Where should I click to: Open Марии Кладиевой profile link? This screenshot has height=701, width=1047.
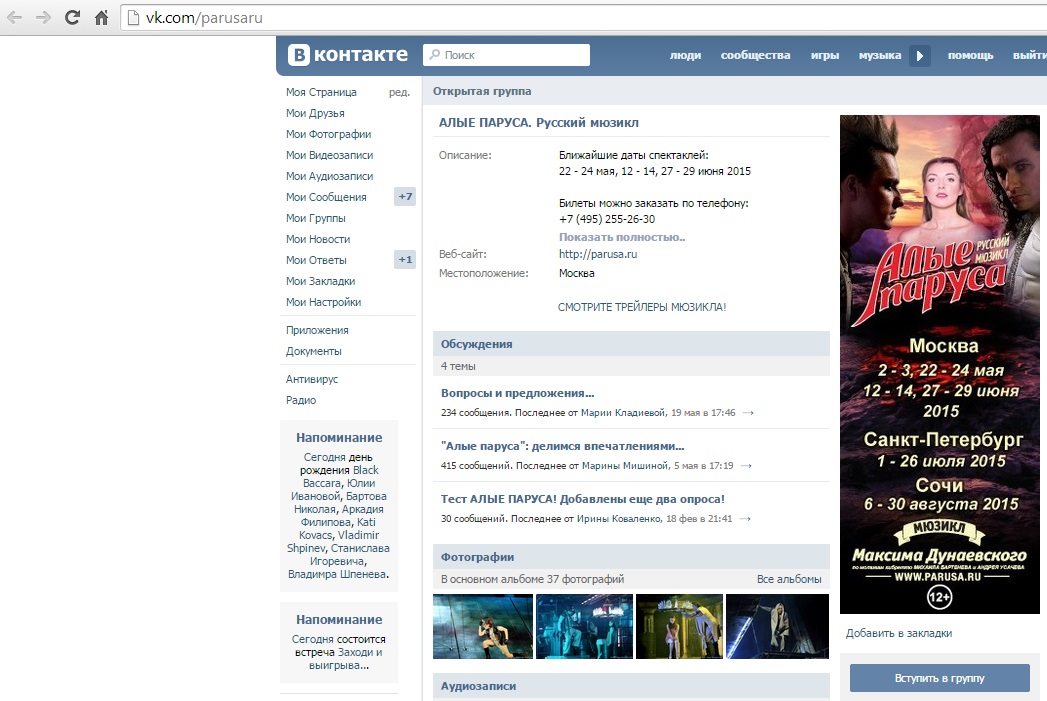623,413
